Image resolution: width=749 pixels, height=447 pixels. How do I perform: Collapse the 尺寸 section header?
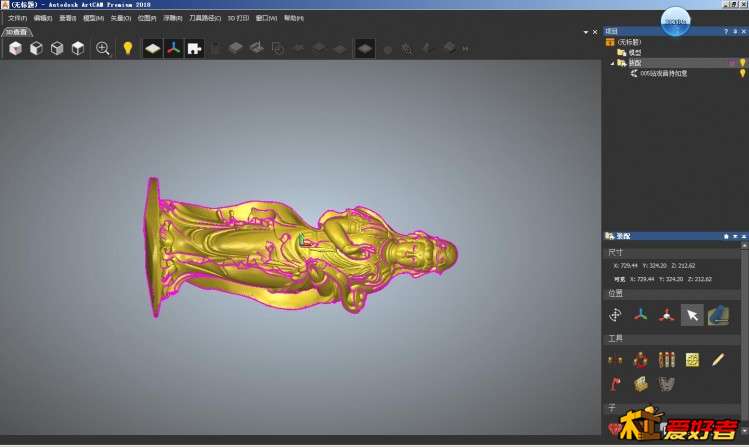(672, 252)
